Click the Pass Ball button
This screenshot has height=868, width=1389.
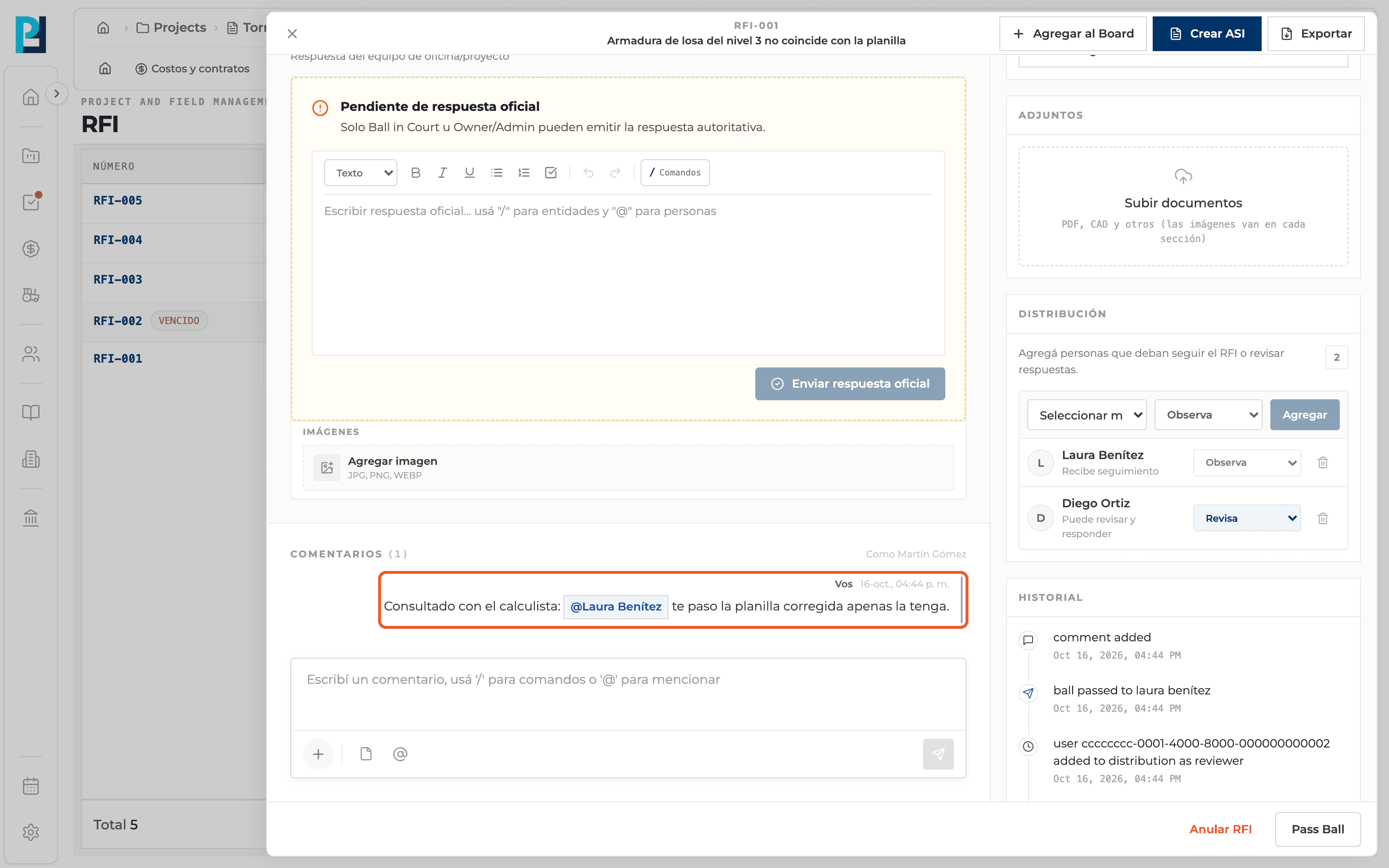click(x=1317, y=829)
